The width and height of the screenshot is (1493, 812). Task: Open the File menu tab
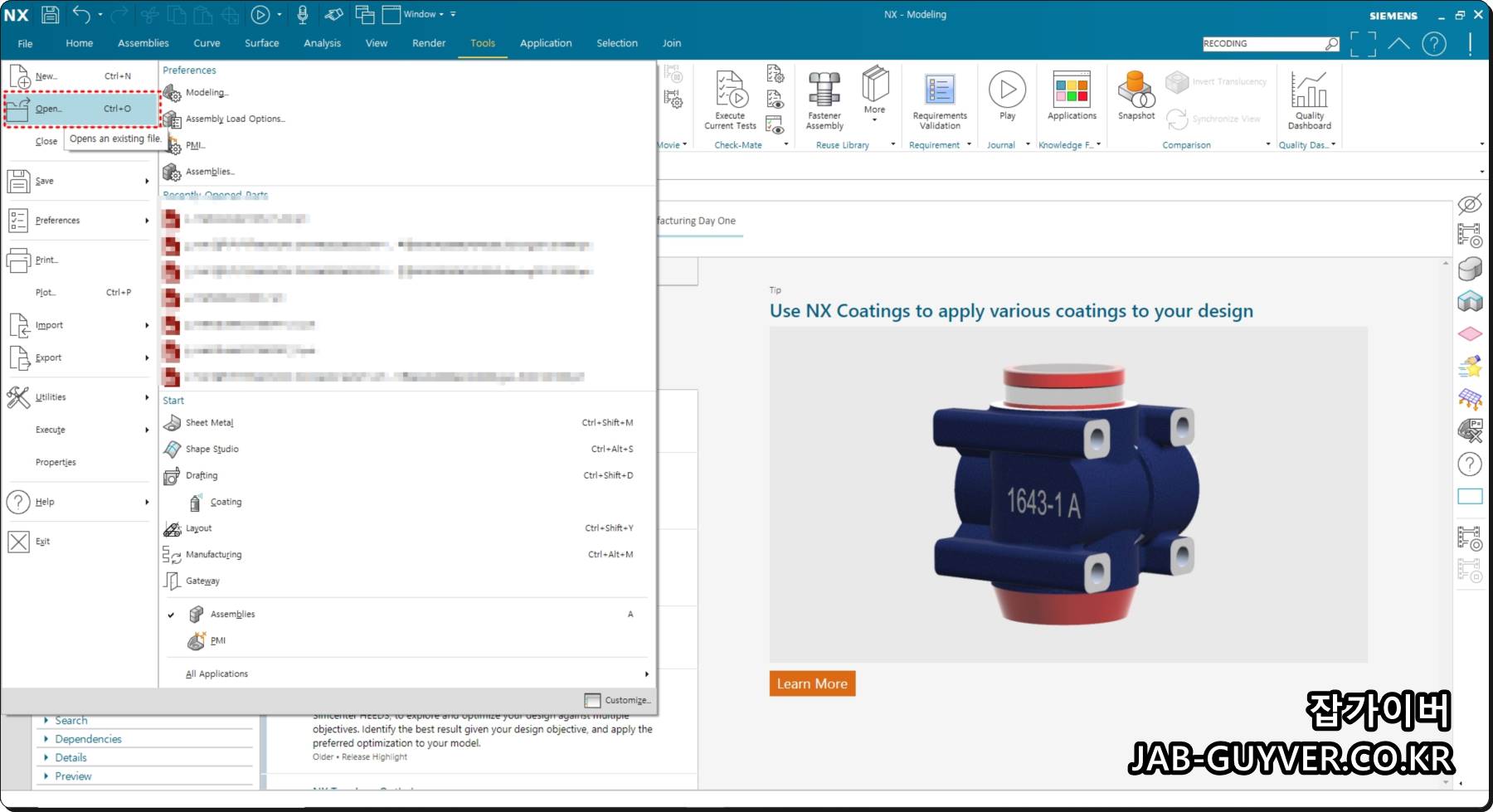[26, 43]
